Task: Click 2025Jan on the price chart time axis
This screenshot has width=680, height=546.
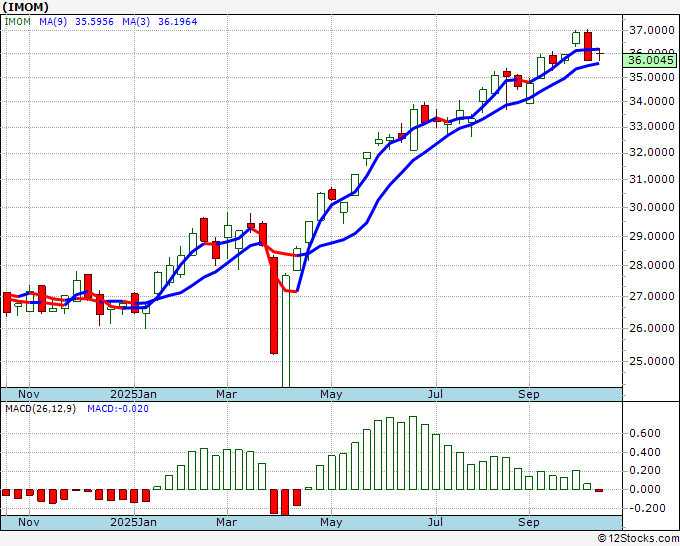Action: 134,394
